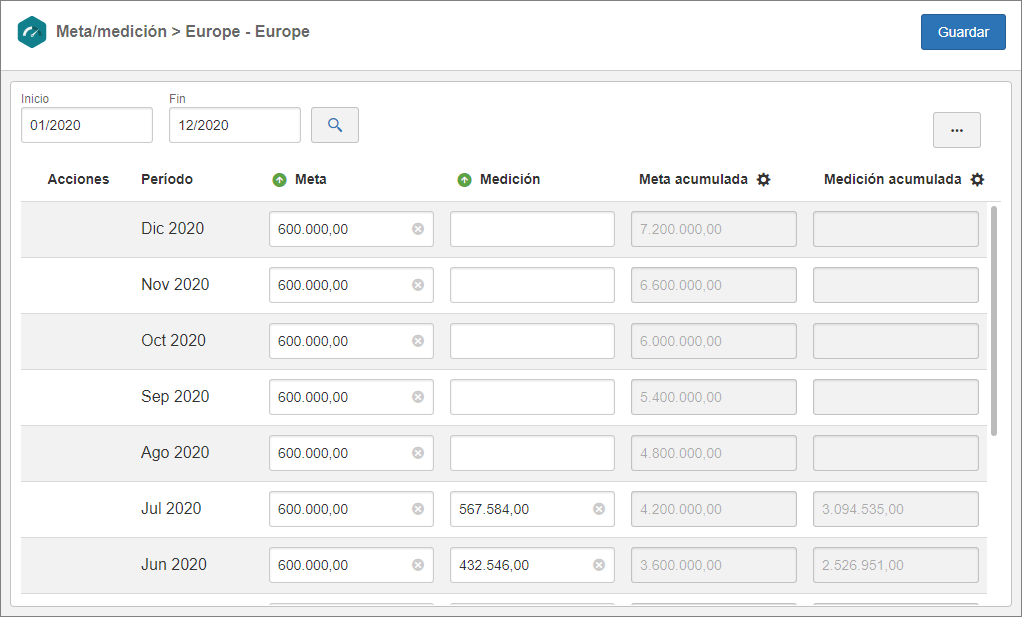Click the Nov 2020 Meta input field
Image resolution: width=1022 pixels, height=617 pixels.
(x=351, y=285)
